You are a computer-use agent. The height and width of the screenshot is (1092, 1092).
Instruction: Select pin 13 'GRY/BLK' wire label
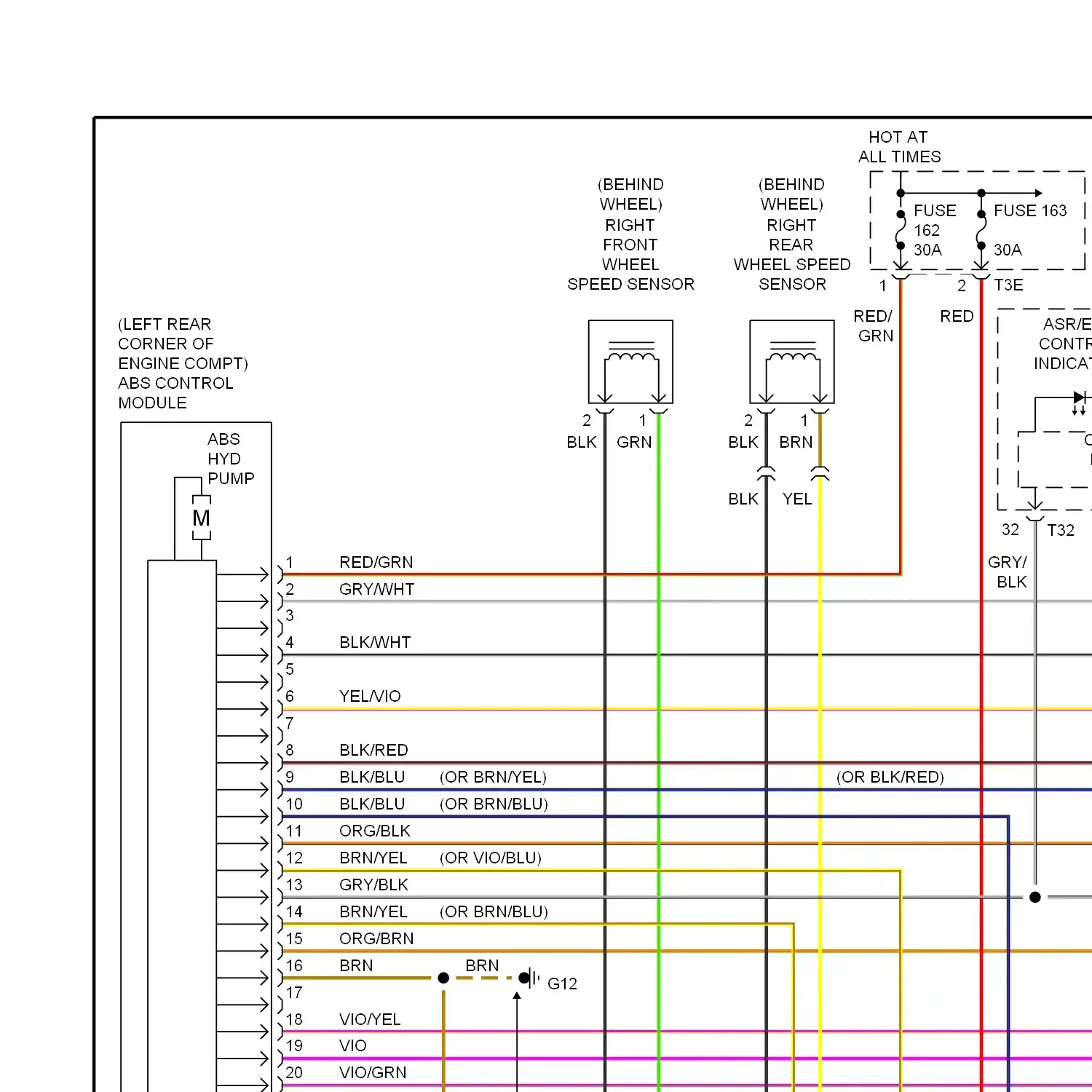click(x=373, y=885)
